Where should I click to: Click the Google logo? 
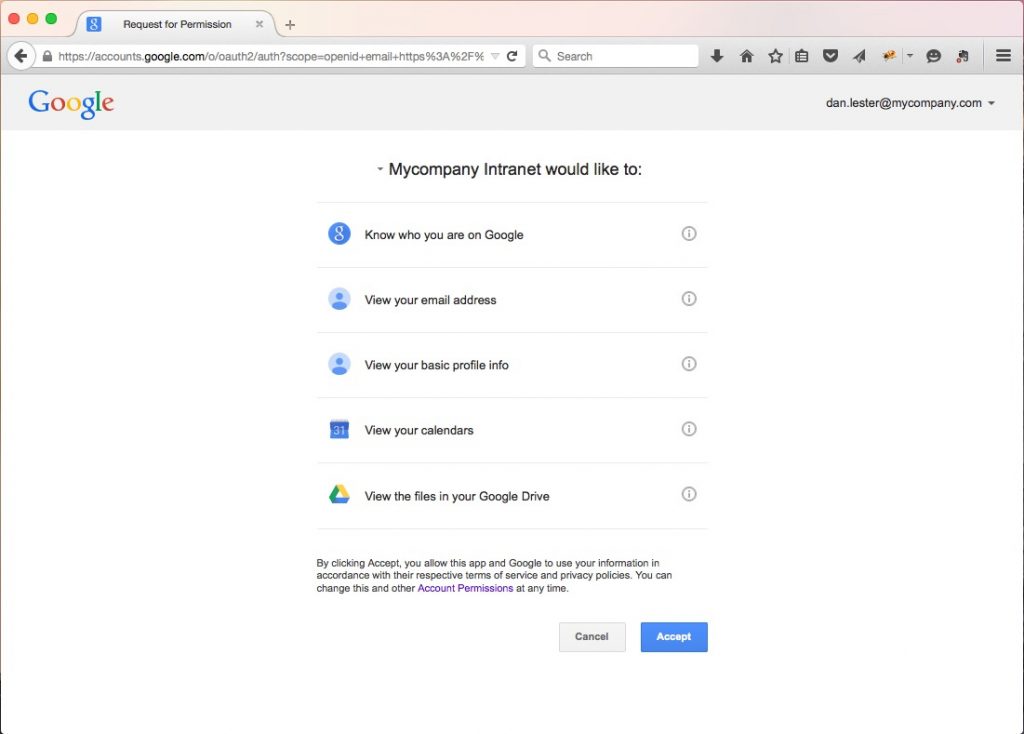[x=71, y=104]
